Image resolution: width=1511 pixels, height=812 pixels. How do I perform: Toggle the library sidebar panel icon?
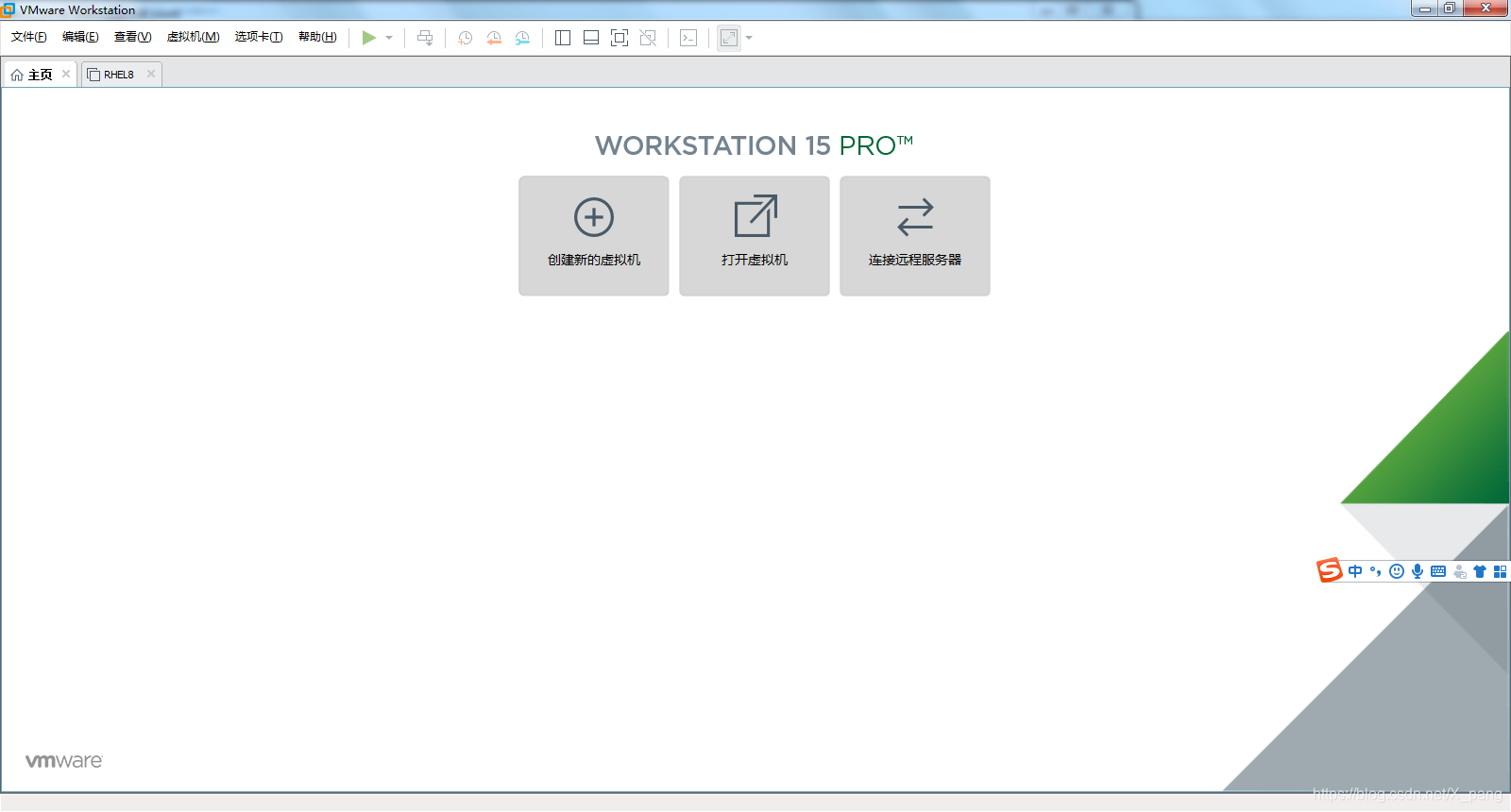[563, 38]
